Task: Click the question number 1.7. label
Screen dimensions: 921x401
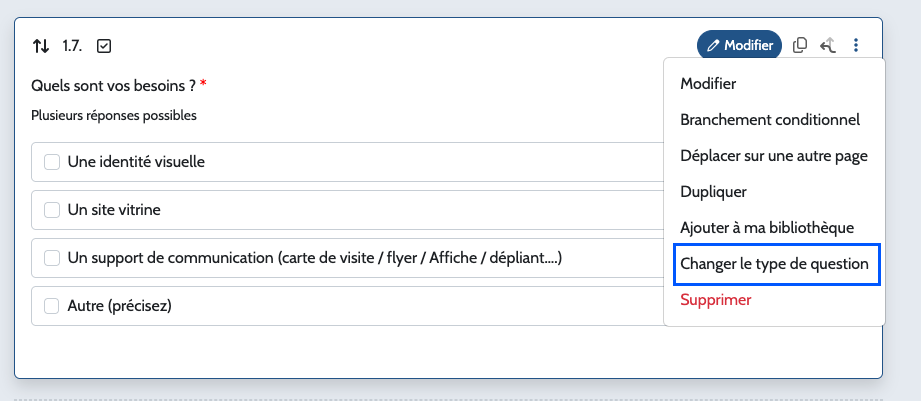Action: pyautogui.click(x=73, y=46)
